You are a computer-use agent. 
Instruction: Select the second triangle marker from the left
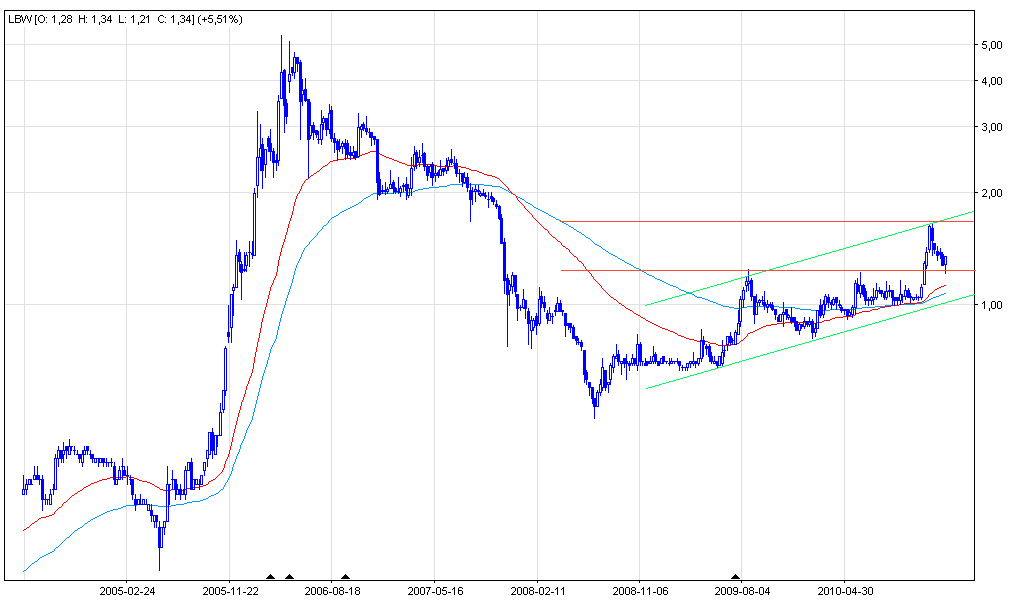click(x=289, y=577)
